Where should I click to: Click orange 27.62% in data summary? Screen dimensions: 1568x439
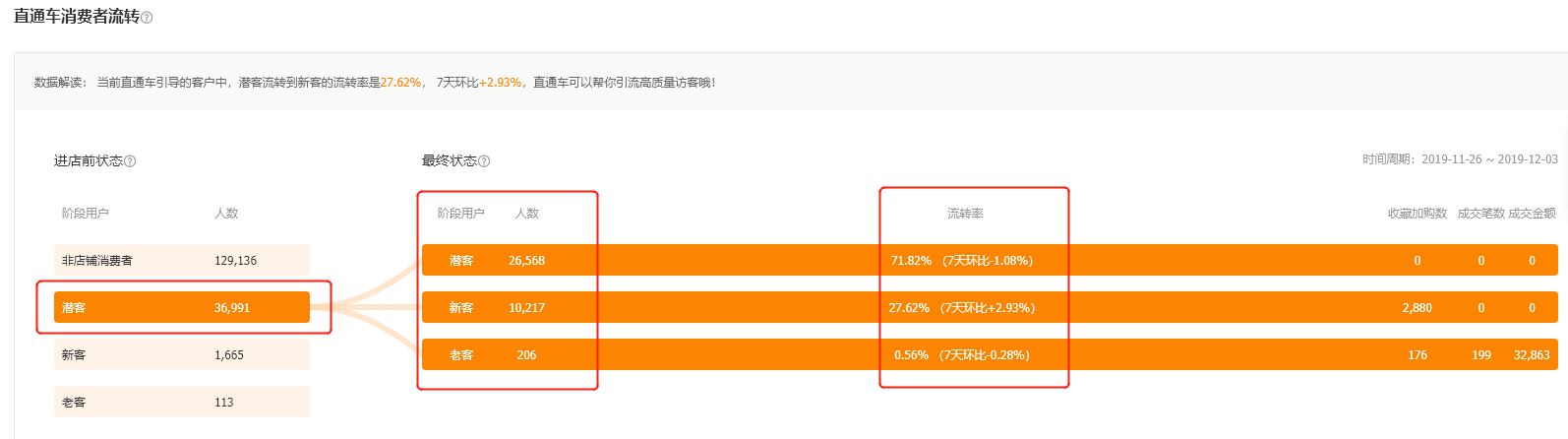(x=400, y=83)
